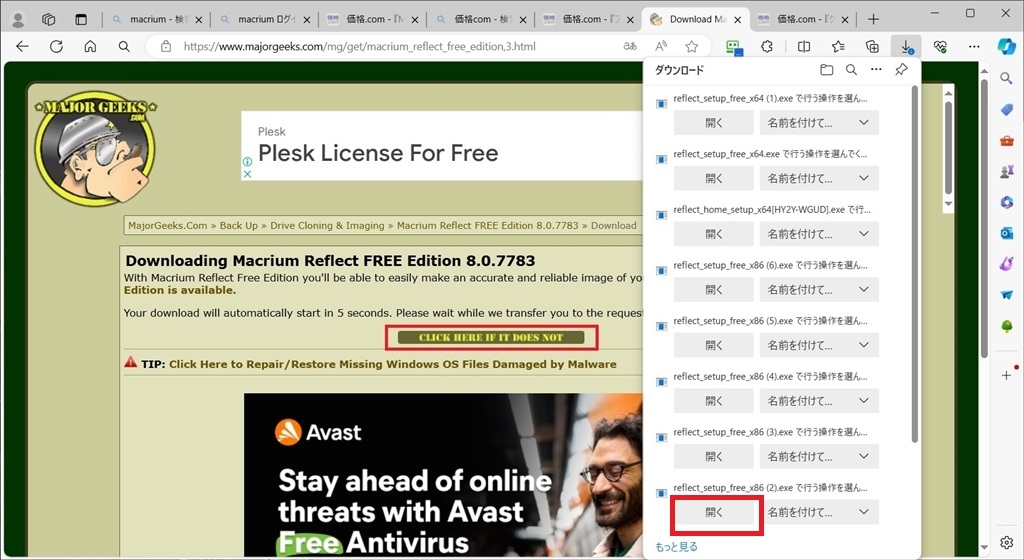This screenshot has width=1024, height=560.
Task: Toggle the vertical tabs icon
Action: tap(81, 20)
